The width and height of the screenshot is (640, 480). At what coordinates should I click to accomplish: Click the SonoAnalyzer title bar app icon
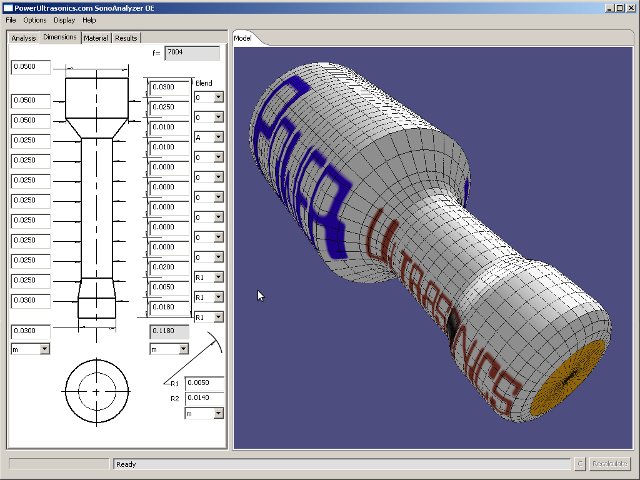pos(8,8)
